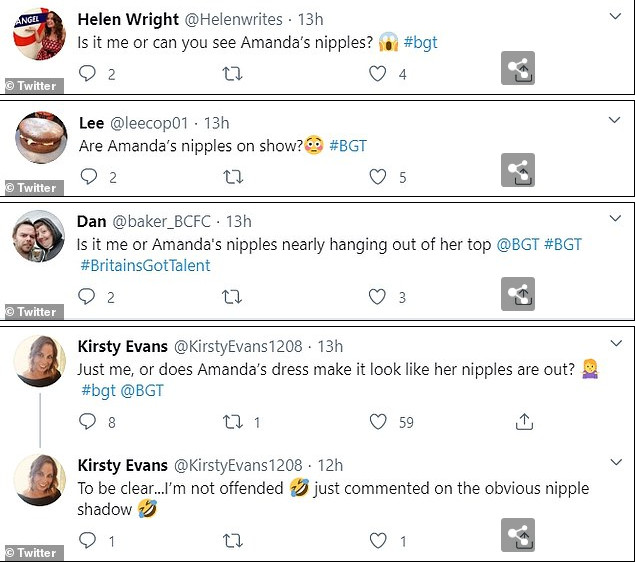
Task: Like Helen Wright's tweet
Action: click(x=378, y=73)
